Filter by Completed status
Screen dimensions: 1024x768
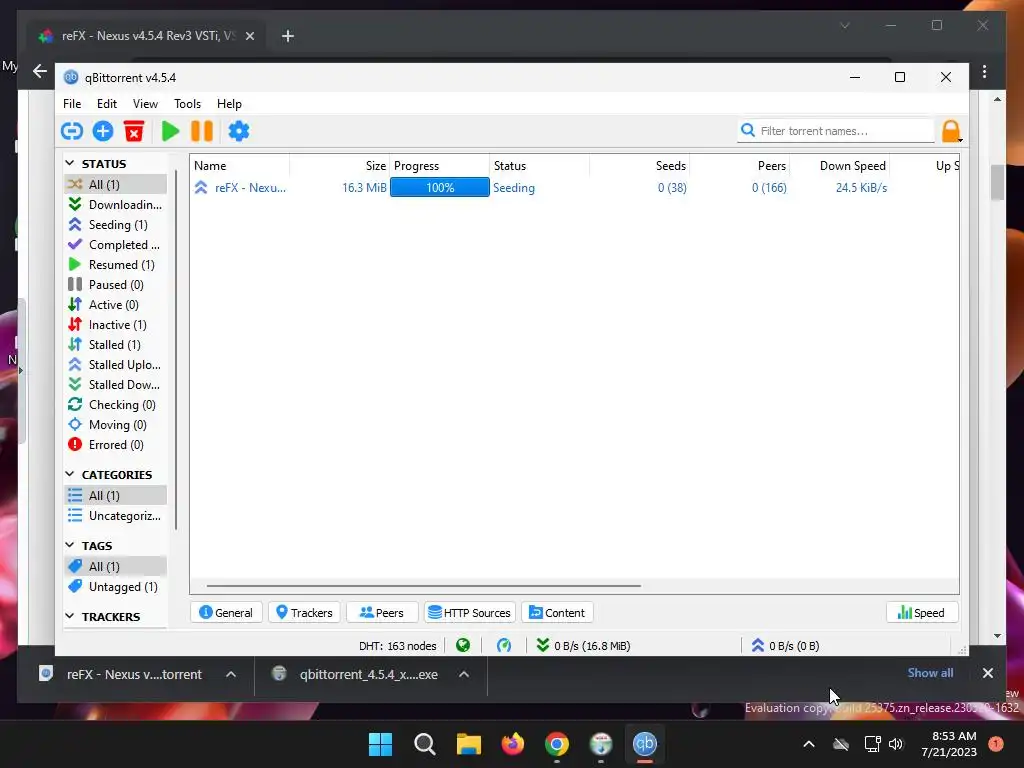coord(116,245)
